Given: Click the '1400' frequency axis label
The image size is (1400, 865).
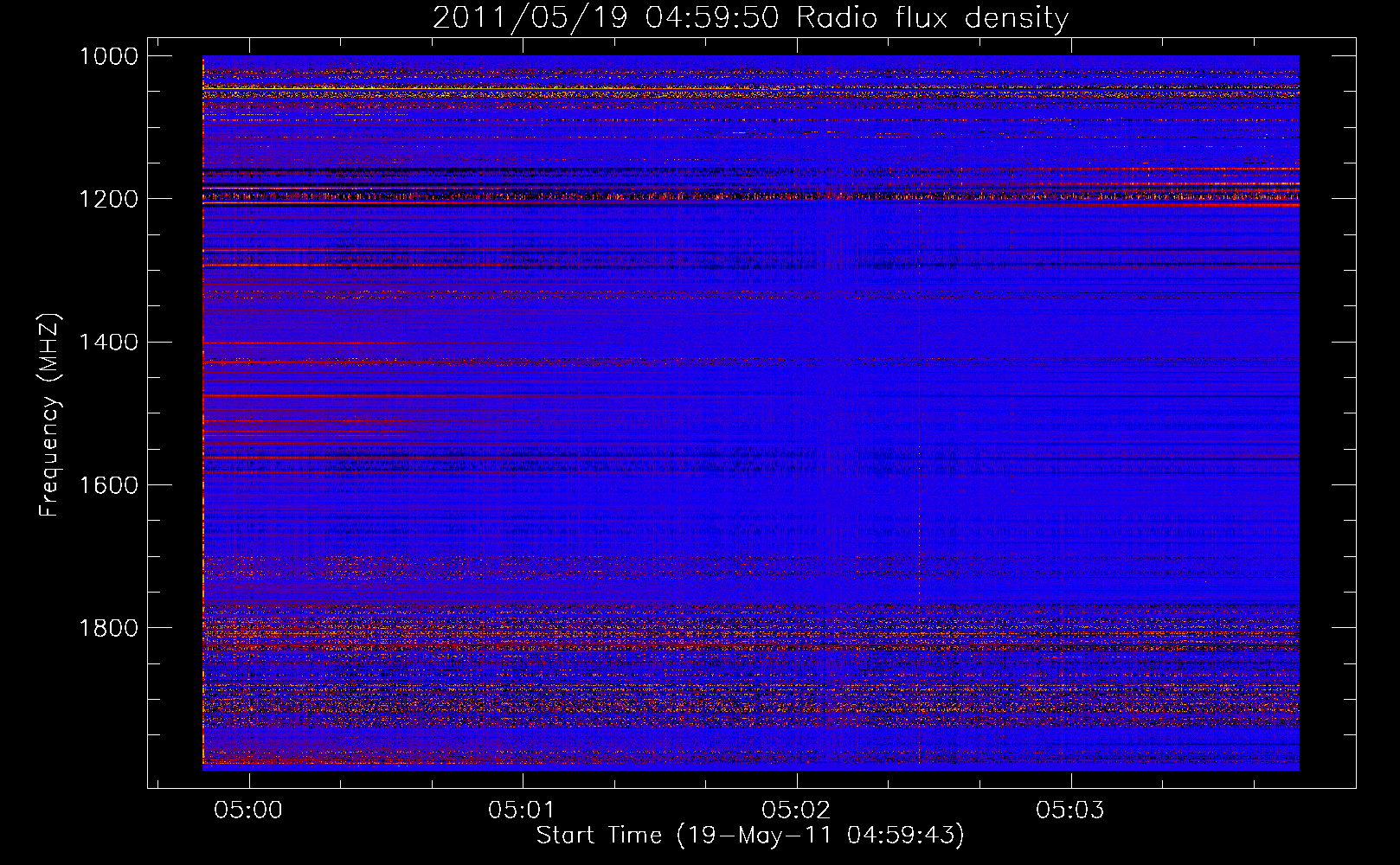Looking at the screenshot, I should pyautogui.click(x=109, y=342).
